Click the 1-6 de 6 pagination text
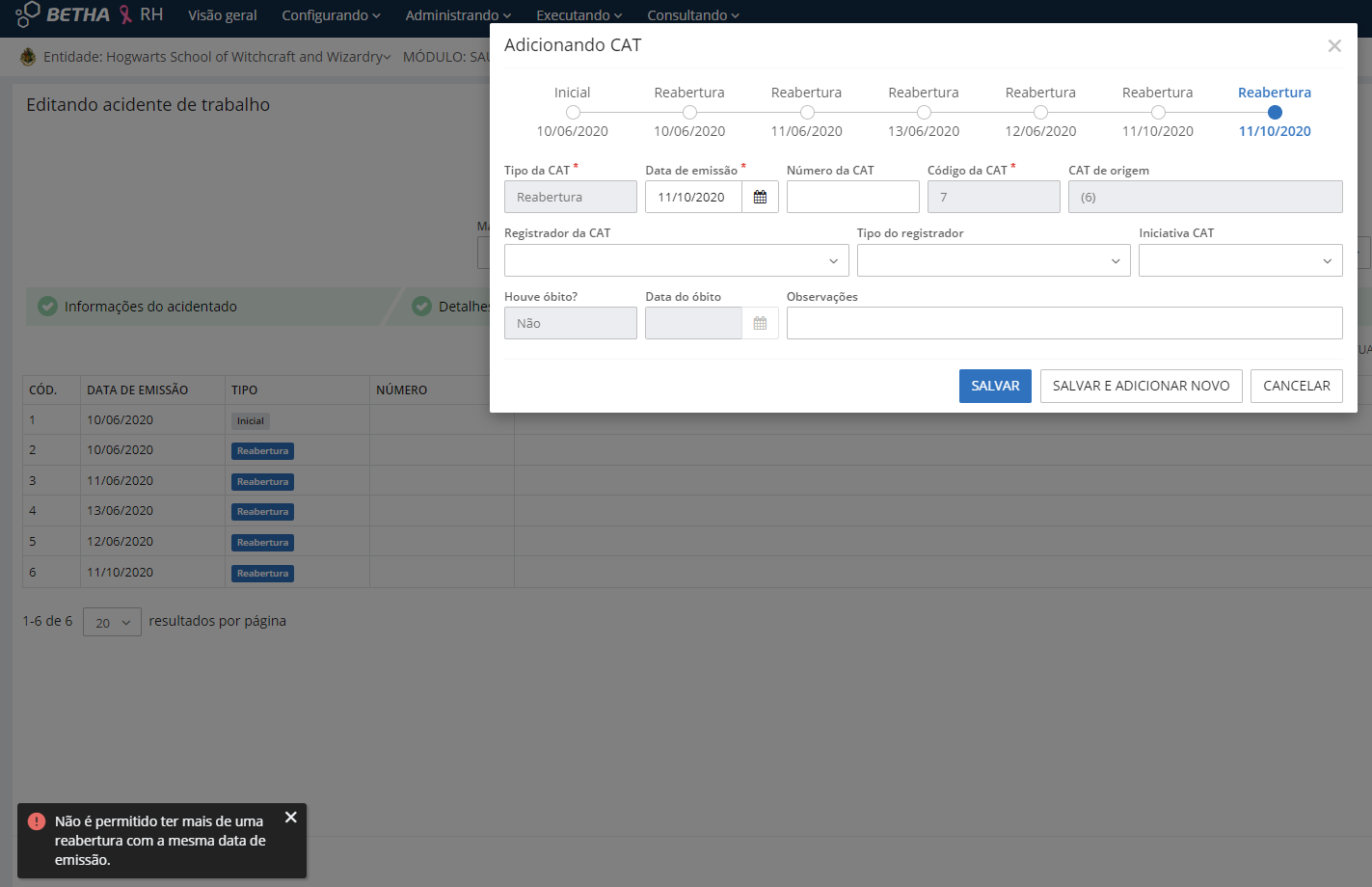1372x887 pixels. coord(47,621)
